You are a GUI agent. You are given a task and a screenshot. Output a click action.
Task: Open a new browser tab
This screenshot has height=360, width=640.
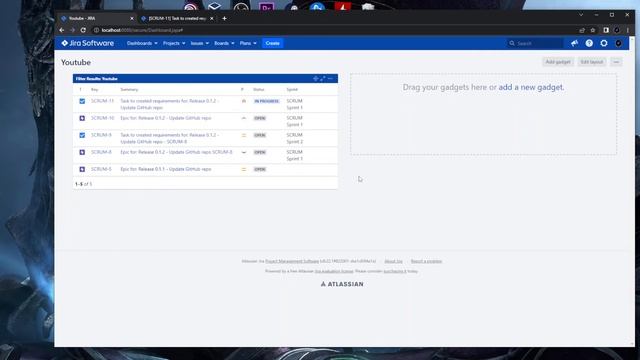pos(224,18)
